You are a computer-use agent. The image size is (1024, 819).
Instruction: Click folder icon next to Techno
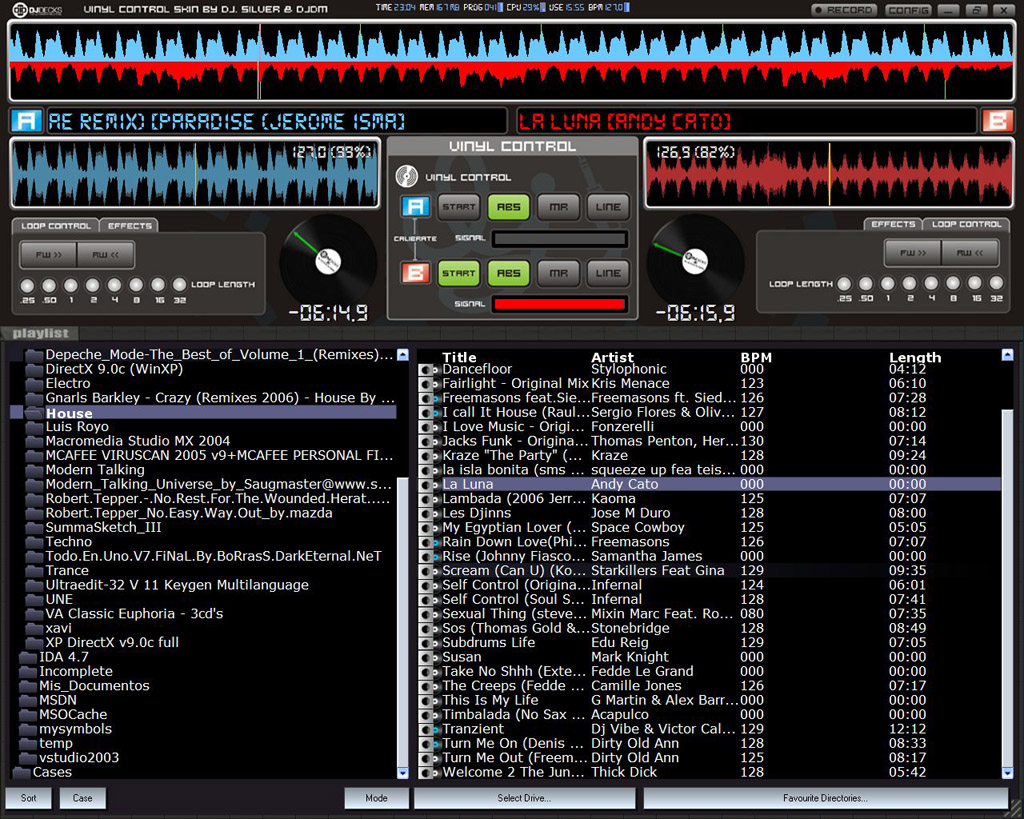[34, 542]
